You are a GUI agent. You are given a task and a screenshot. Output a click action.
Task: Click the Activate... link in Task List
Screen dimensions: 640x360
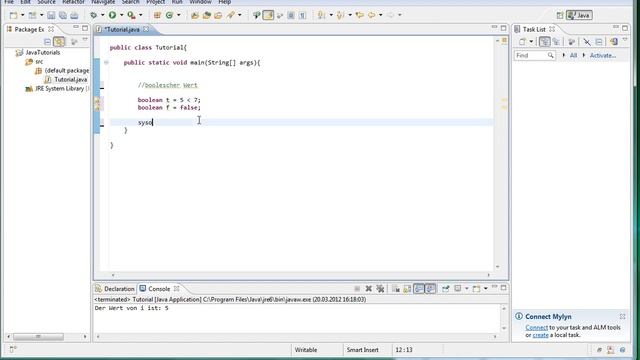point(602,55)
